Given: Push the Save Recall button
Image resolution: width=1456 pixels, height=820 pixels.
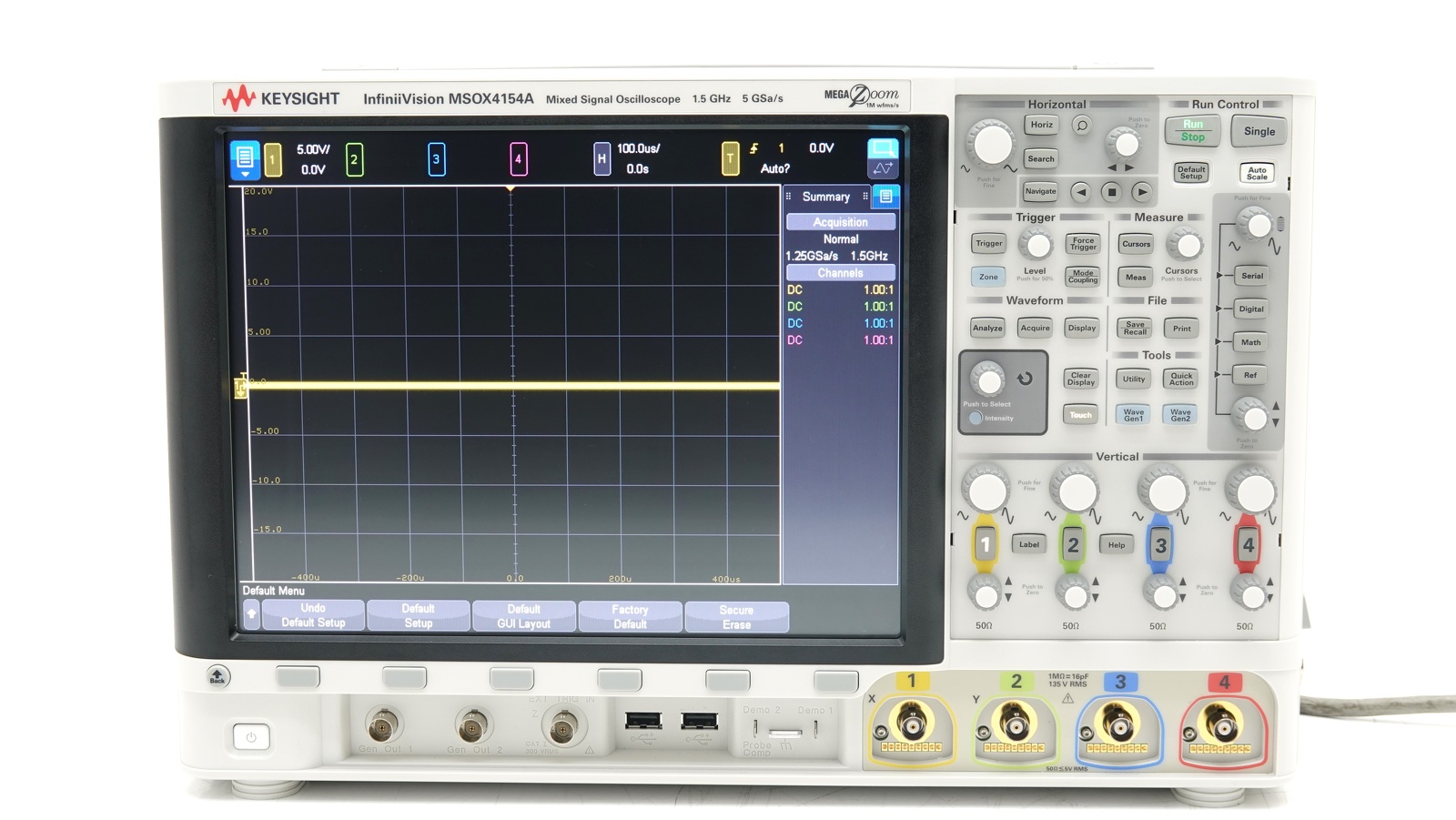Looking at the screenshot, I should 1136,329.
